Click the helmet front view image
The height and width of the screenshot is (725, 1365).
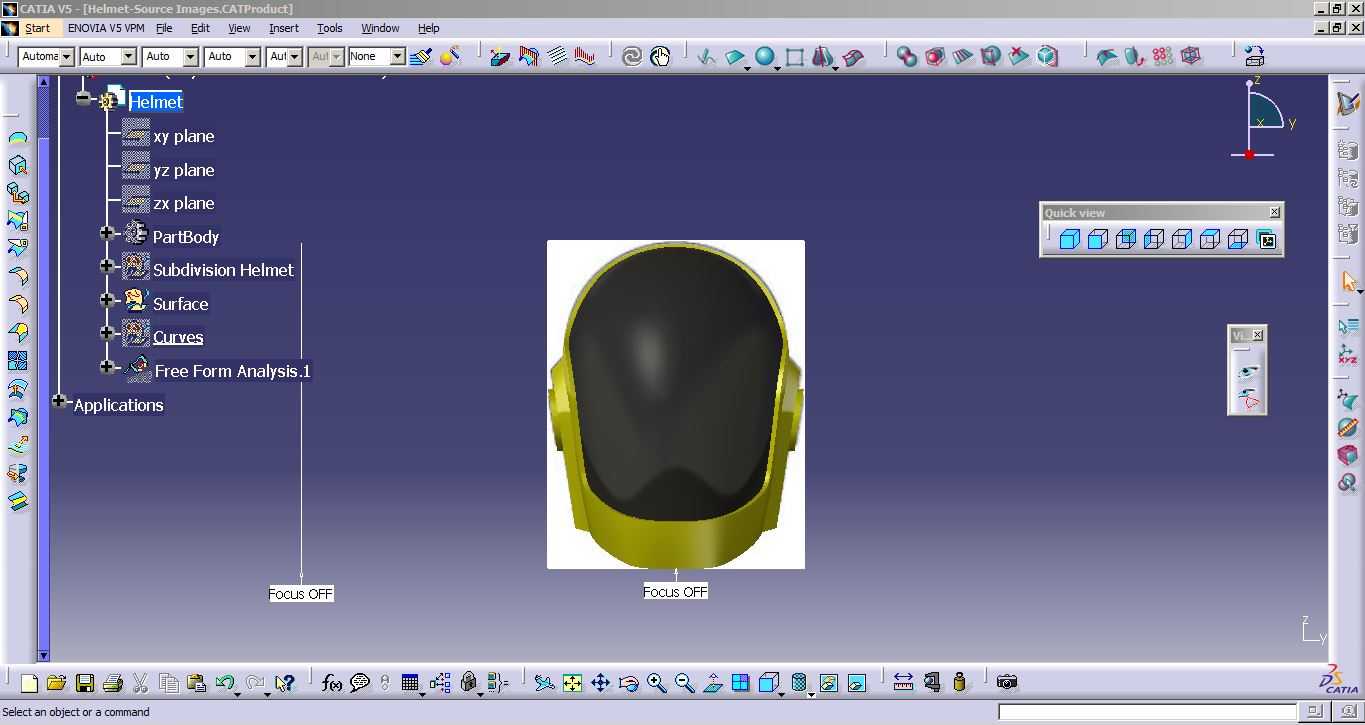click(676, 404)
